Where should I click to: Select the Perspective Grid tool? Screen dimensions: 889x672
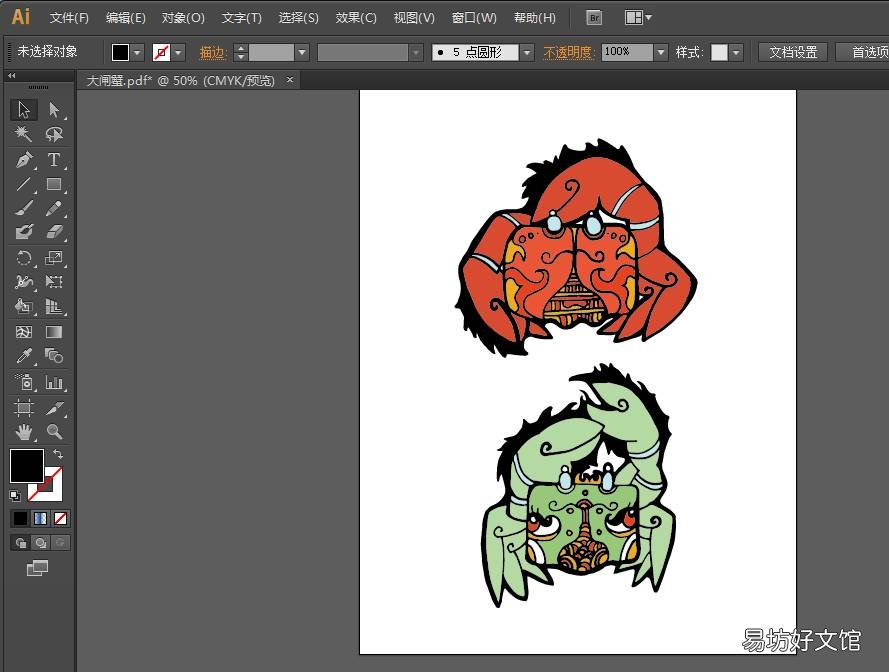point(54,306)
